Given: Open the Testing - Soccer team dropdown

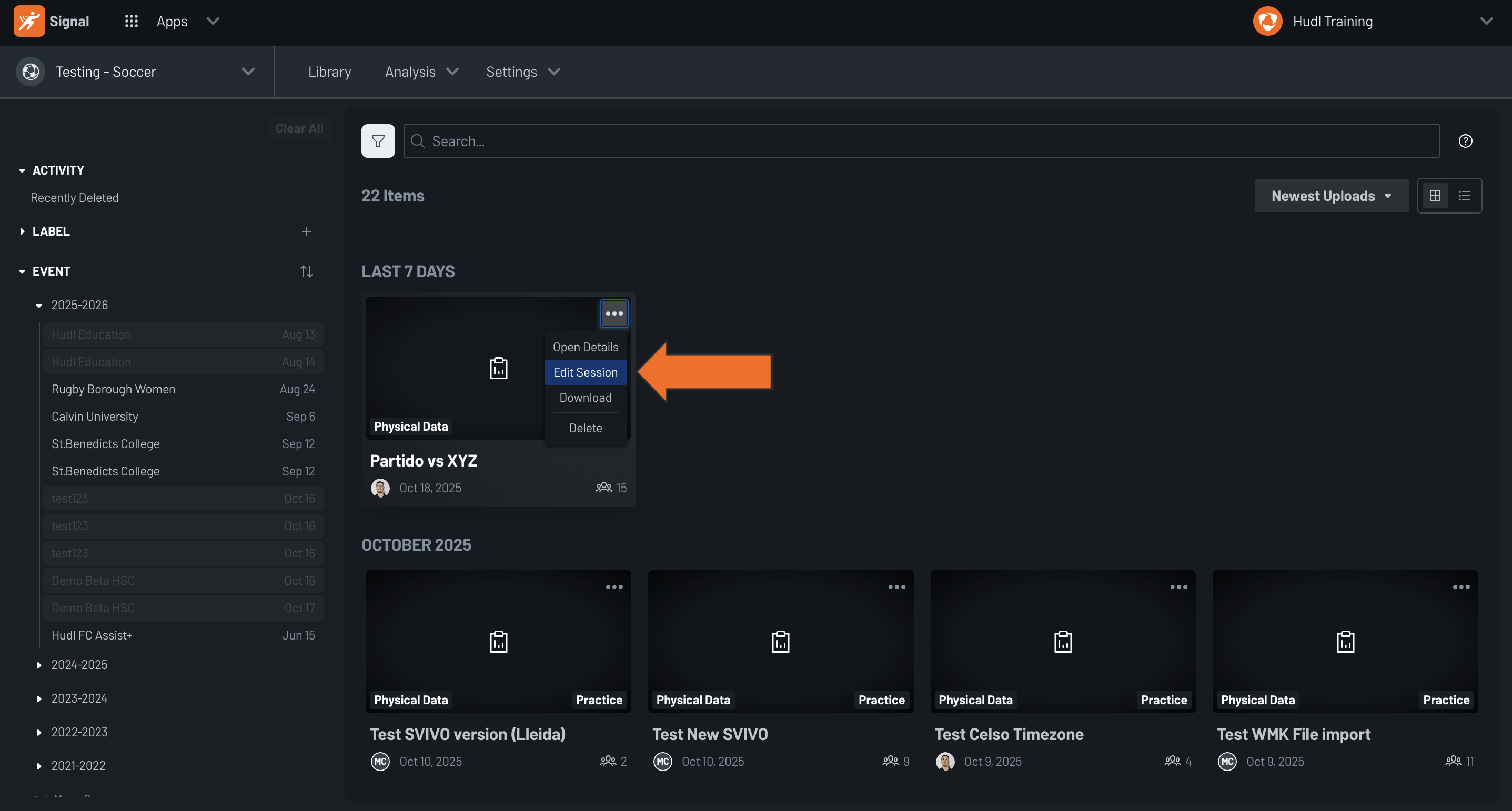Looking at the screenshot, I should 137,72.
